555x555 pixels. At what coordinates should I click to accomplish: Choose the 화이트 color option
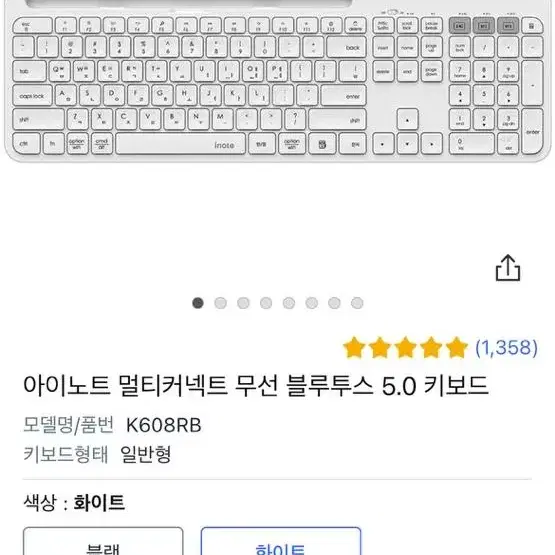click(281, 541)
